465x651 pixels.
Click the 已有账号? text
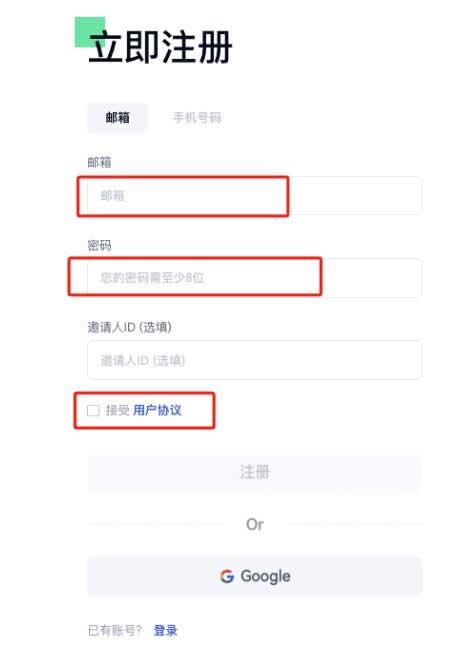pos(115,630)
